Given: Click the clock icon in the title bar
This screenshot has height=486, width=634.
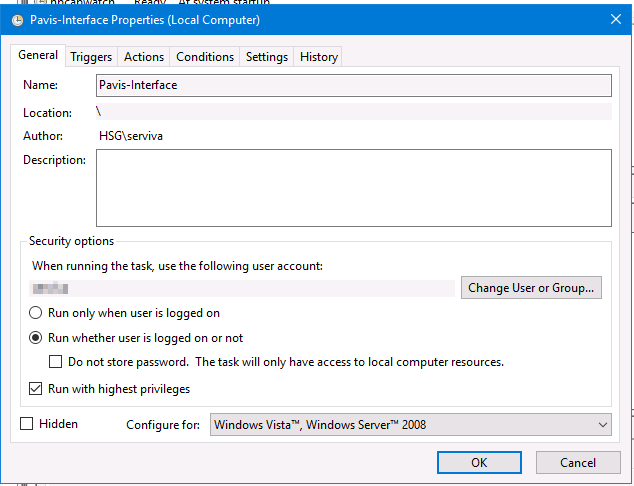Looking at the screenshot, I should [17, 20].
